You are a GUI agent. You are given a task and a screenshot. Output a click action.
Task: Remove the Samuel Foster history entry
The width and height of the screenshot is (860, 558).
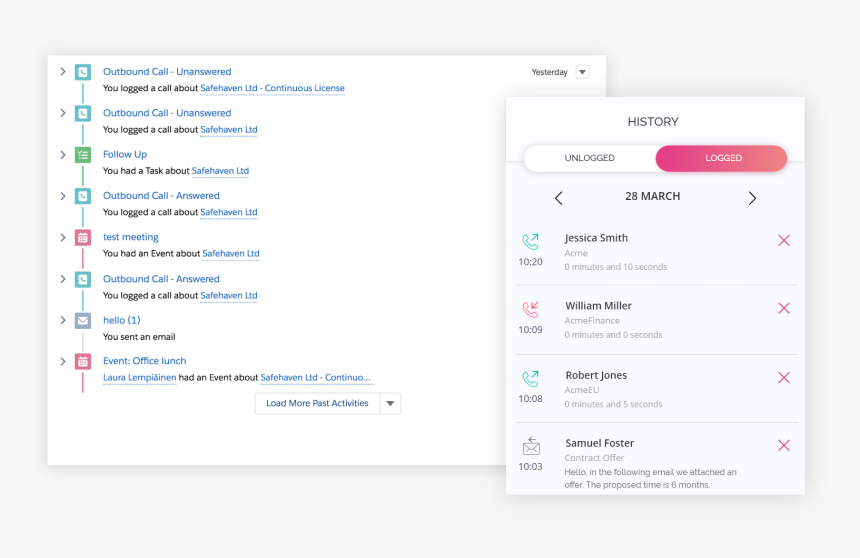tap(784, 446)
